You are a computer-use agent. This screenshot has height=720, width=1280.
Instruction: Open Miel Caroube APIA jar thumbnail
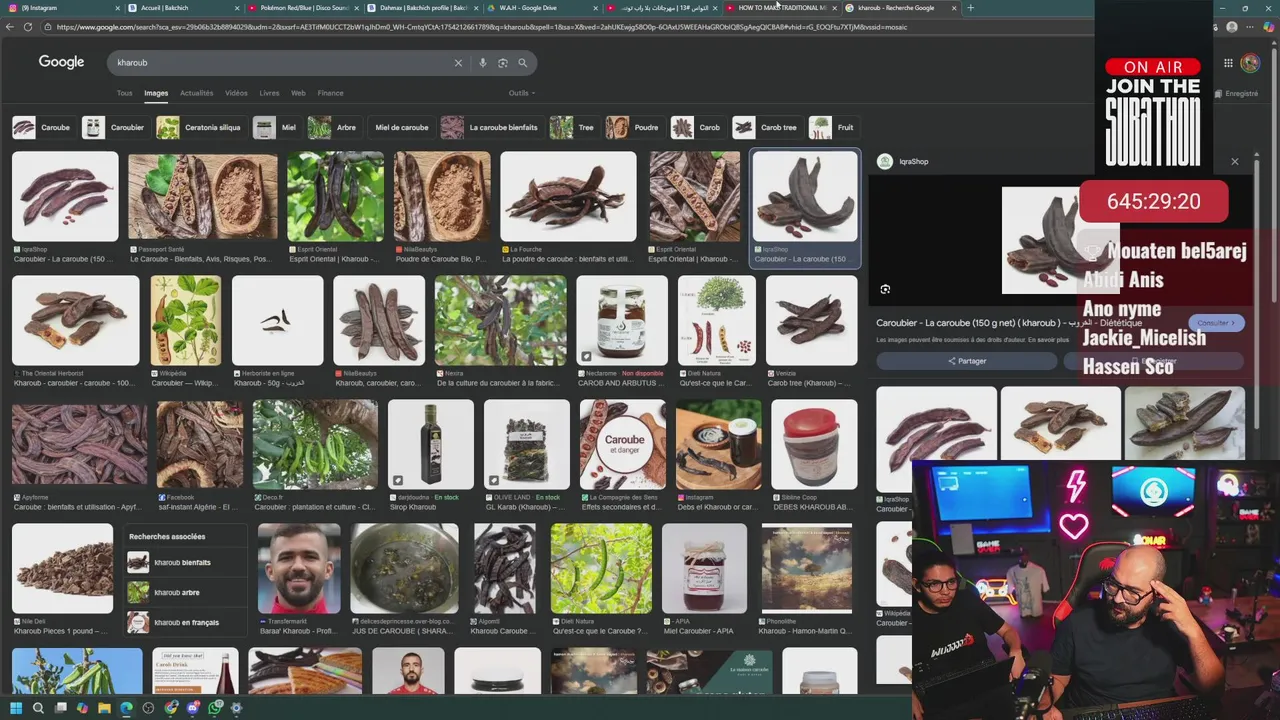point(704,569)
